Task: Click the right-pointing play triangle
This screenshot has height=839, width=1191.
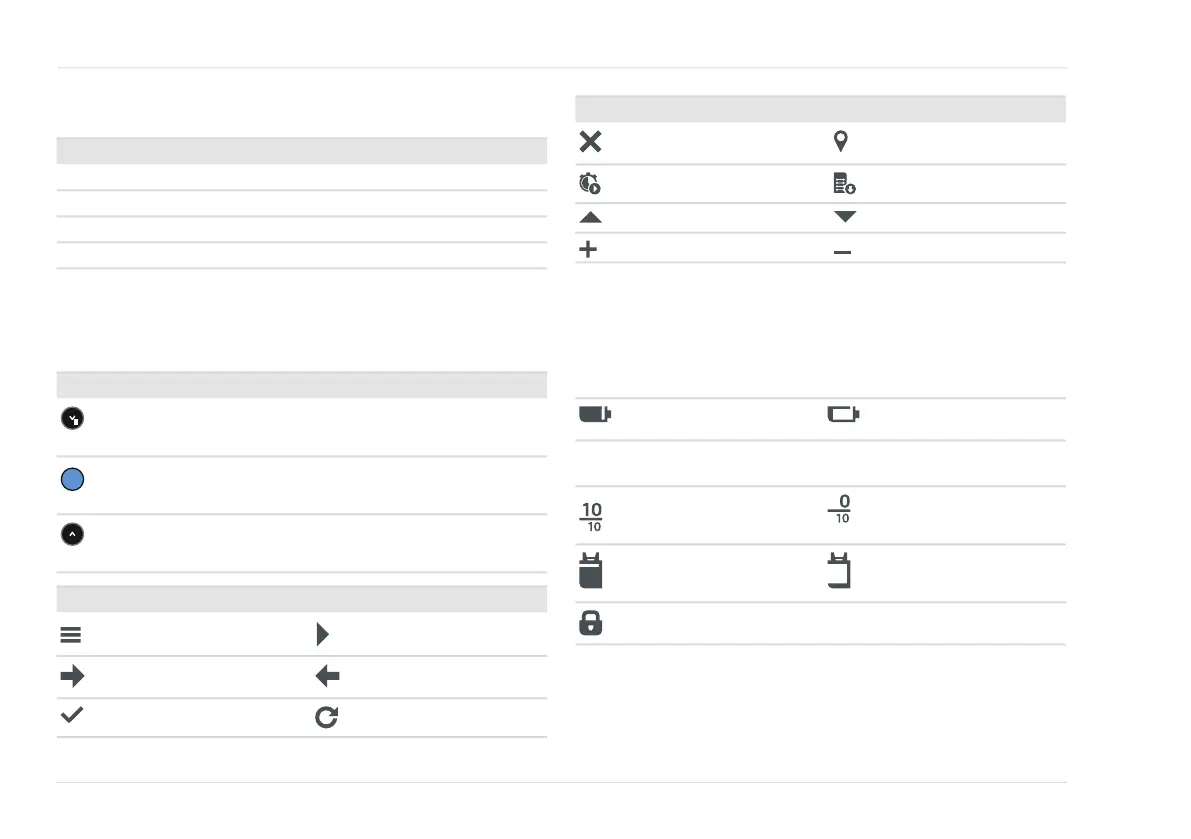Action: [x=323, y=634]
